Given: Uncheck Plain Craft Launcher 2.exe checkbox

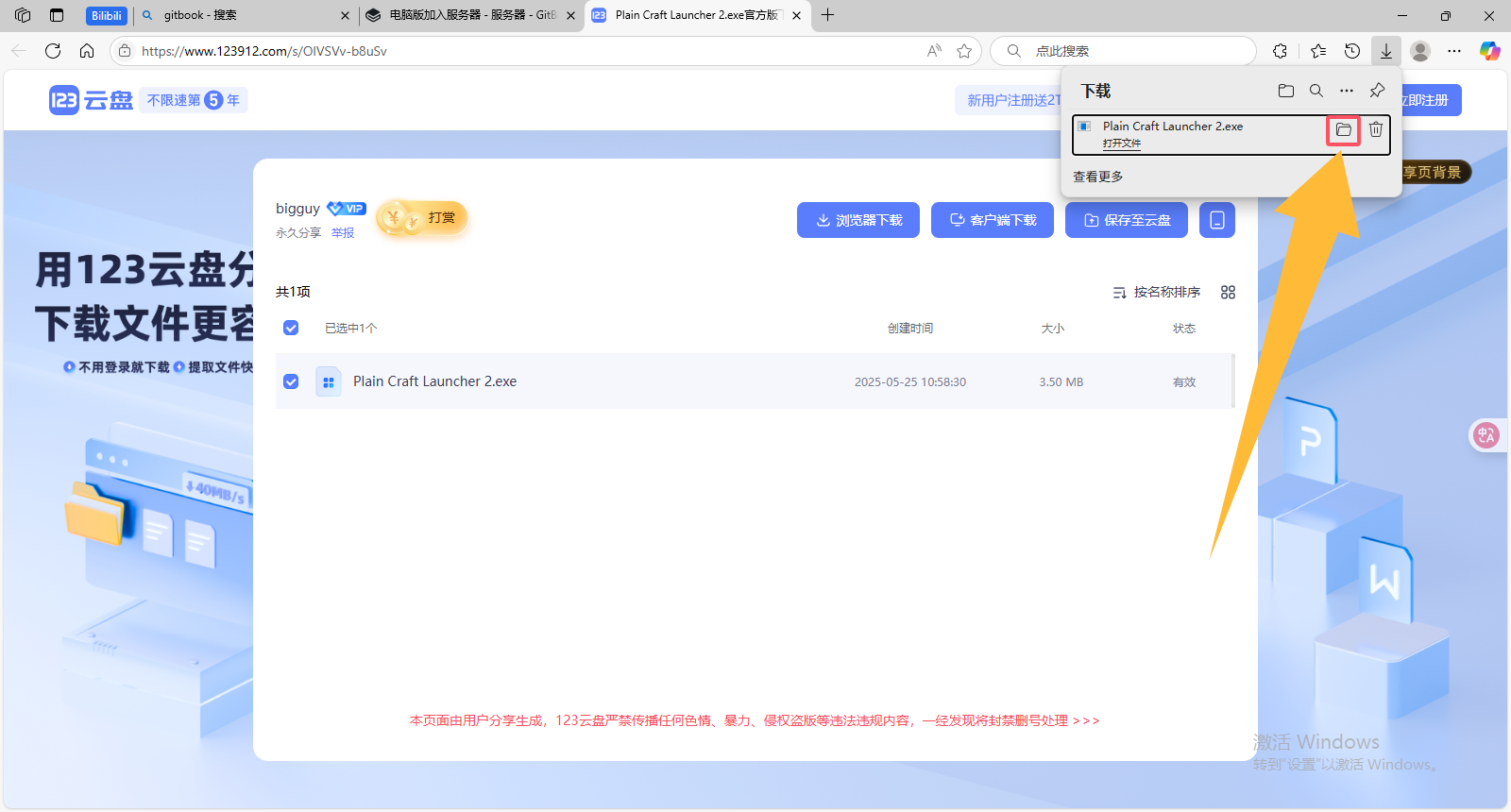Looking at the screenshot, I should 291,381.
